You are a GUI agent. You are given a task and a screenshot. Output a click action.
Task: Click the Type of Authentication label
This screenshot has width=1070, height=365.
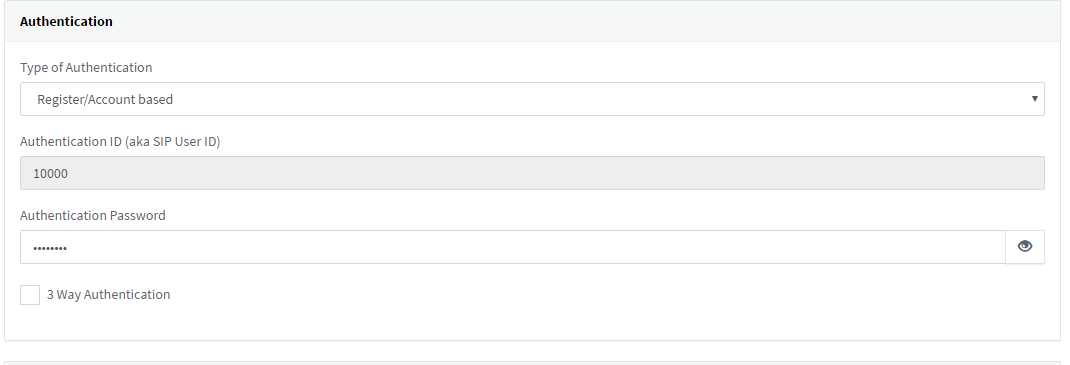pos(86,68)
